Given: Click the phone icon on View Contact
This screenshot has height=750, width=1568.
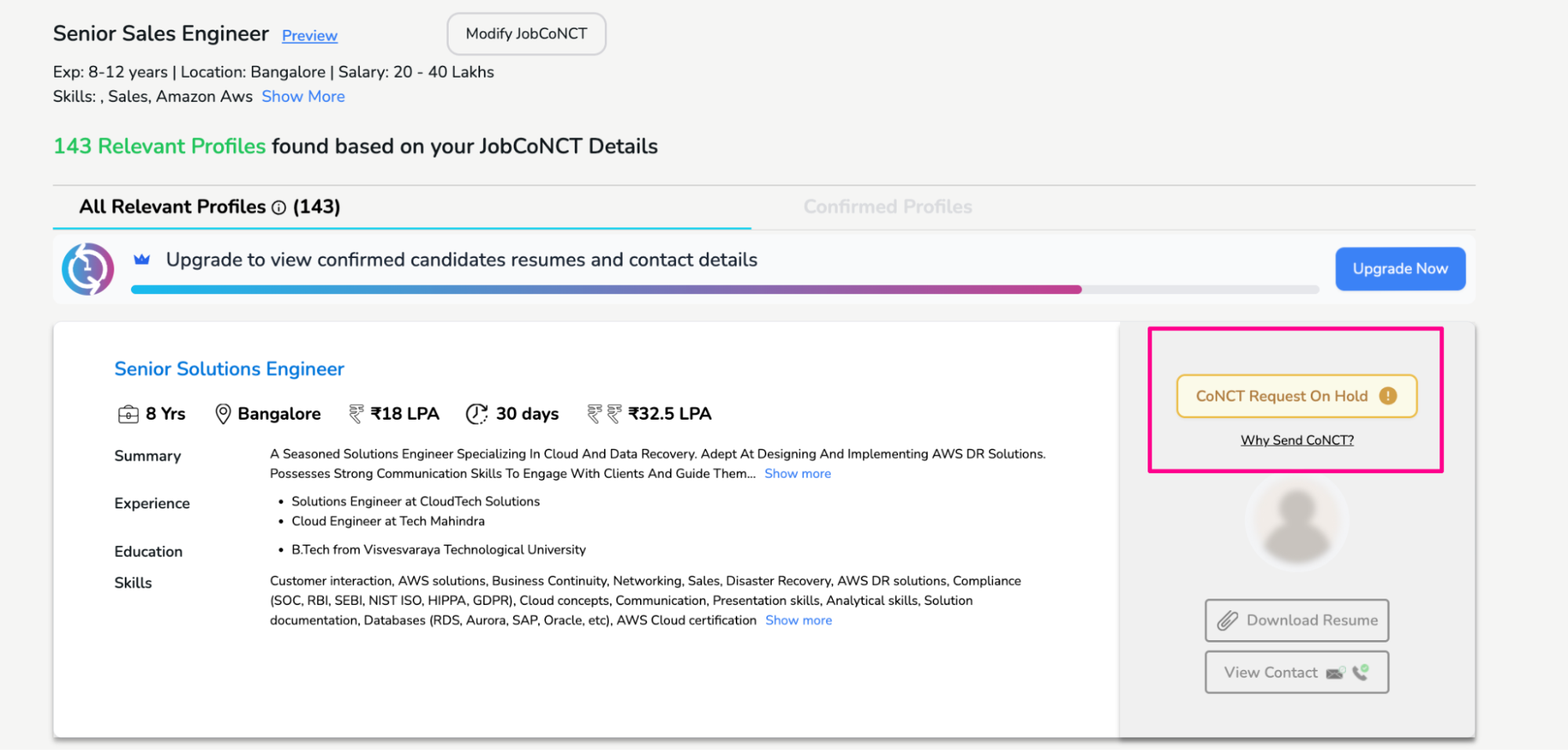Looking at the screenshot, I should point(1360,672).
